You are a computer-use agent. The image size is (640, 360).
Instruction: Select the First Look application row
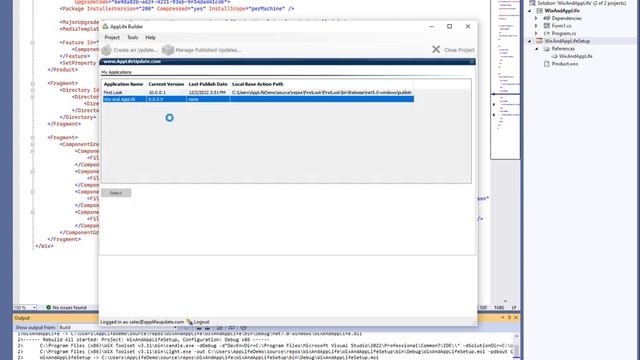click(258, 93)
